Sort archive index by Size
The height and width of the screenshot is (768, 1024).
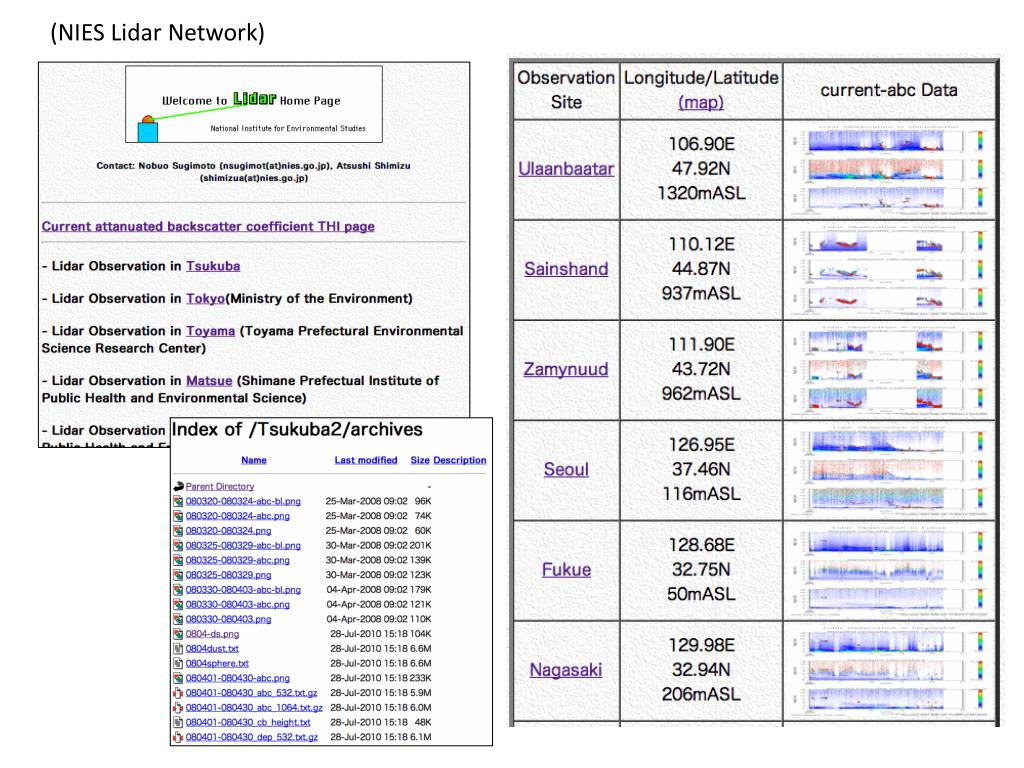(x=419, y=460)
